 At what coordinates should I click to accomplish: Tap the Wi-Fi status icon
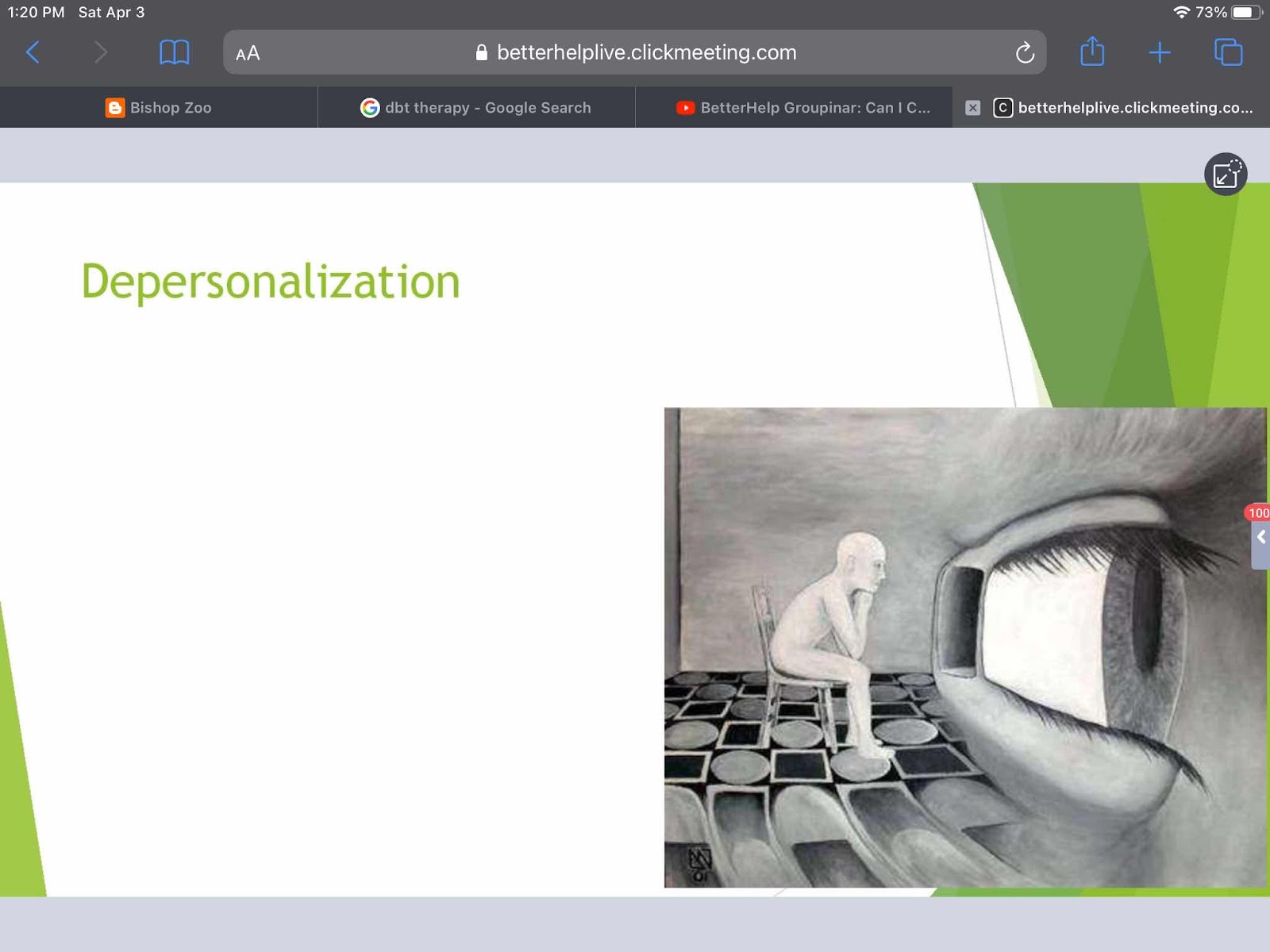(1181, 12)
